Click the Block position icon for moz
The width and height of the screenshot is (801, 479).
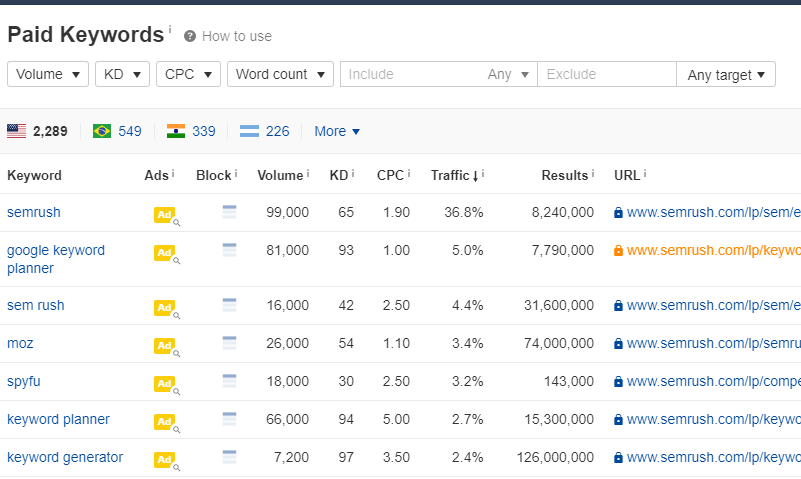tap(229, 343)
